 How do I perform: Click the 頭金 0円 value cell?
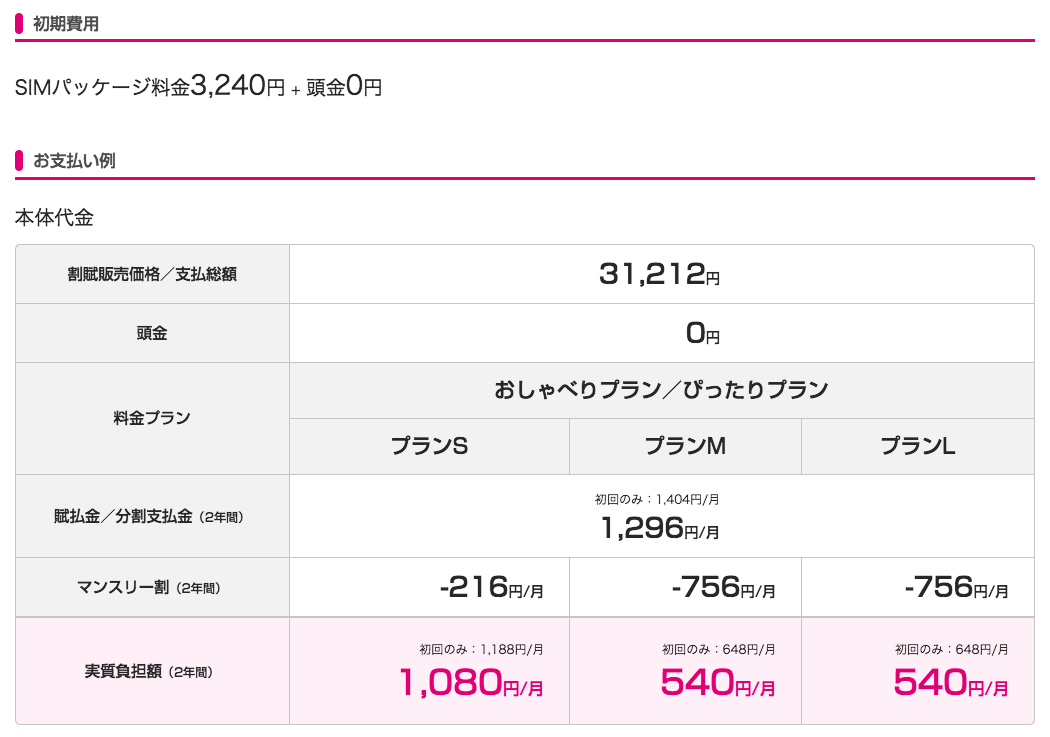pyautogui.click(x=662, y=333)
